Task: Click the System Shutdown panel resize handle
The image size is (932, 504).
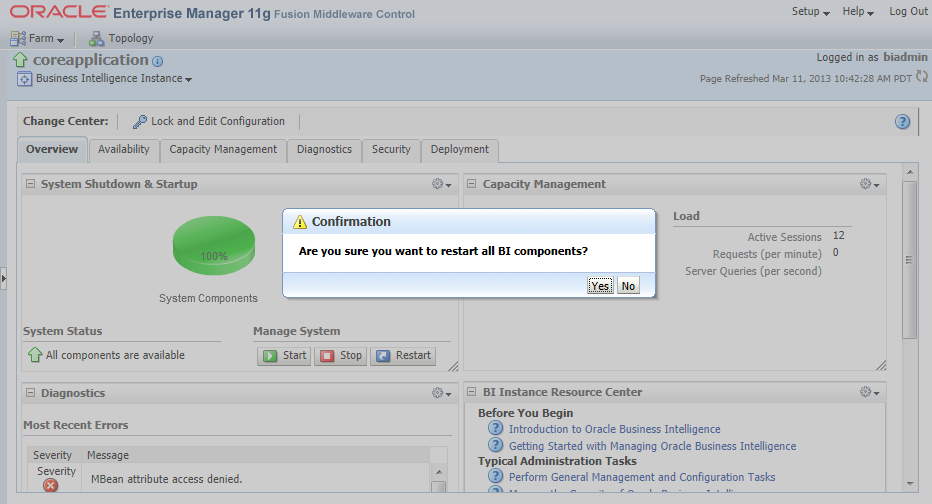Action: 453,366
